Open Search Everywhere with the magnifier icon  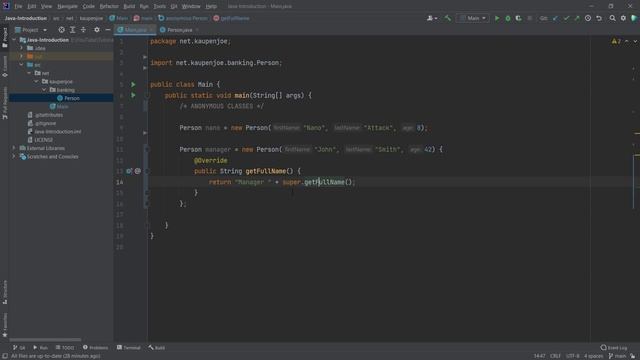click(613, 18)
